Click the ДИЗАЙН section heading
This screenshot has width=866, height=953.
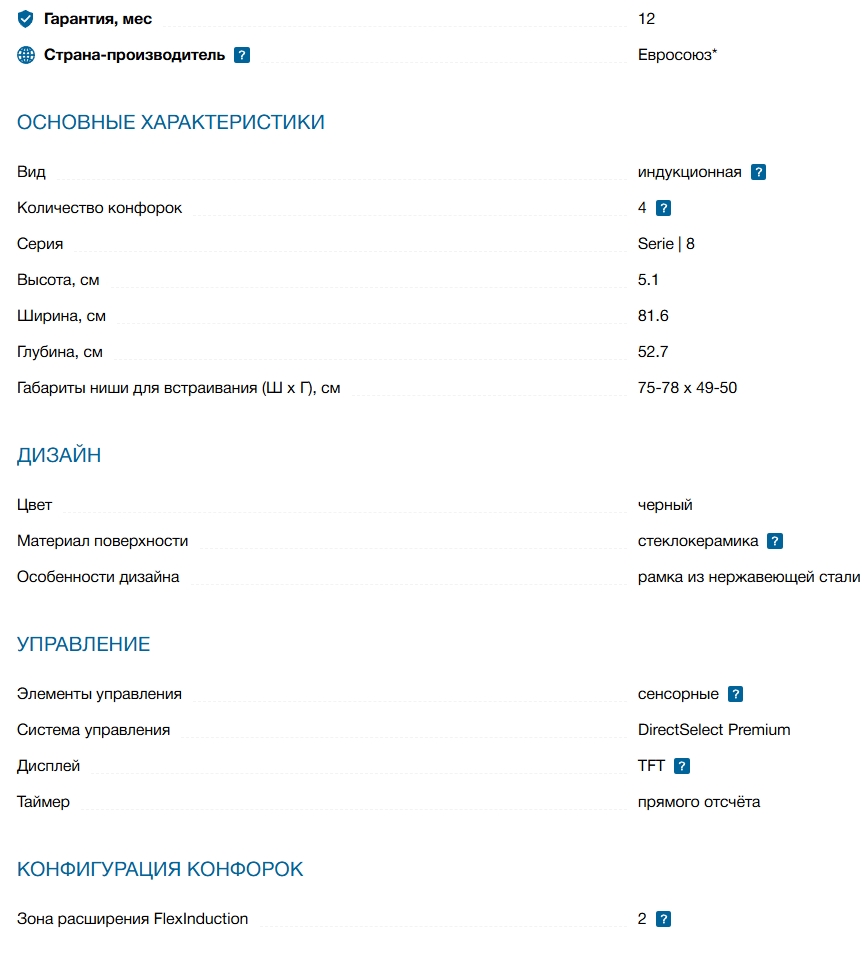coord(59,456)
